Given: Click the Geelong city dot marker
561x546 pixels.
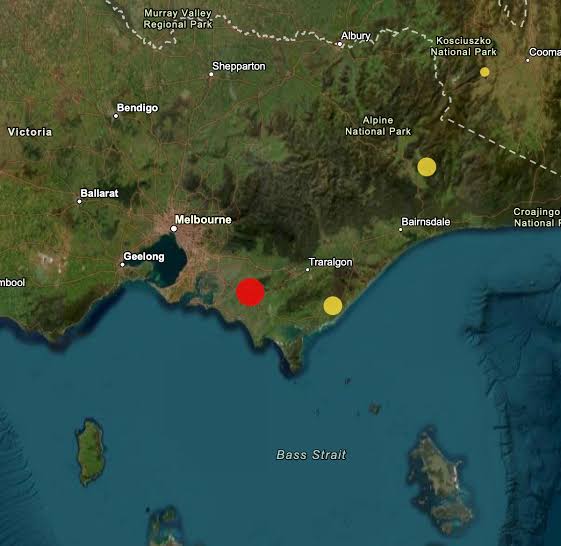Looking at the screenshot, I should tap(122, 265).
